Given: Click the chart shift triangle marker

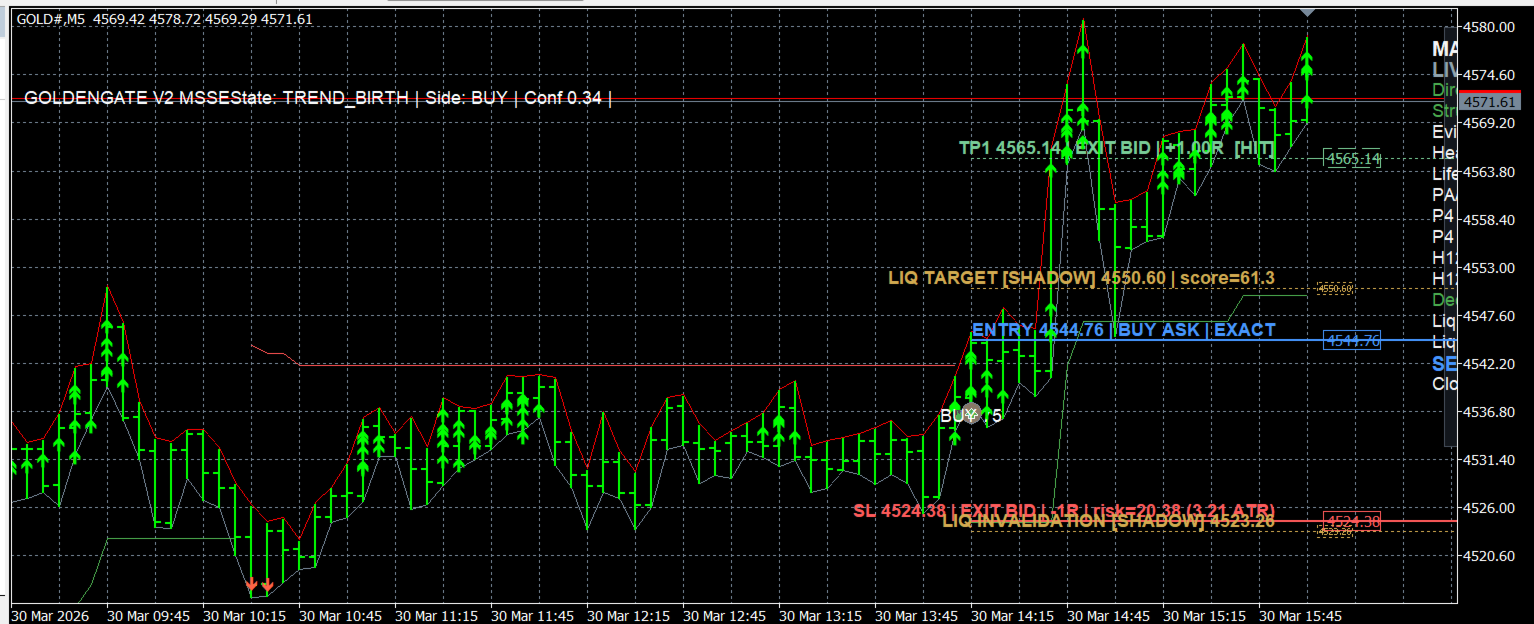Looking at the screenshot, I should pos(1306,12).
